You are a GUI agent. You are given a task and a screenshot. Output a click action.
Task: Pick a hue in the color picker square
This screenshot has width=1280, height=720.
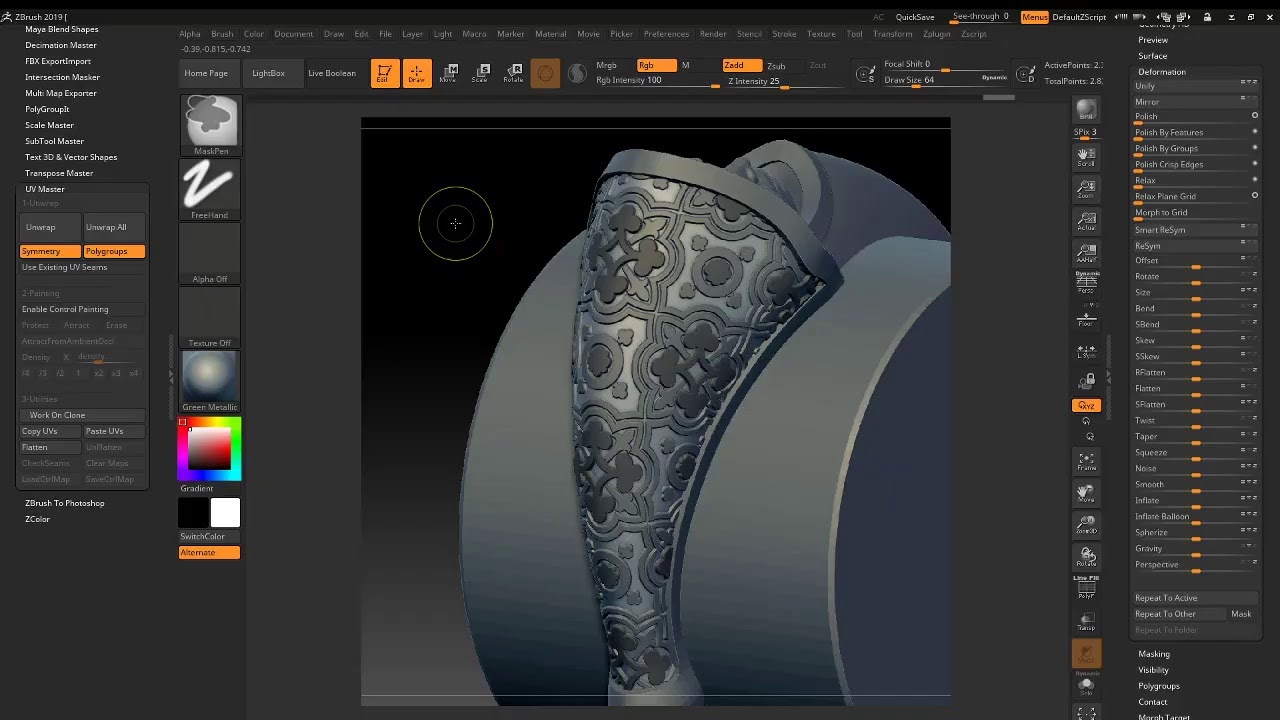point(209,449)
